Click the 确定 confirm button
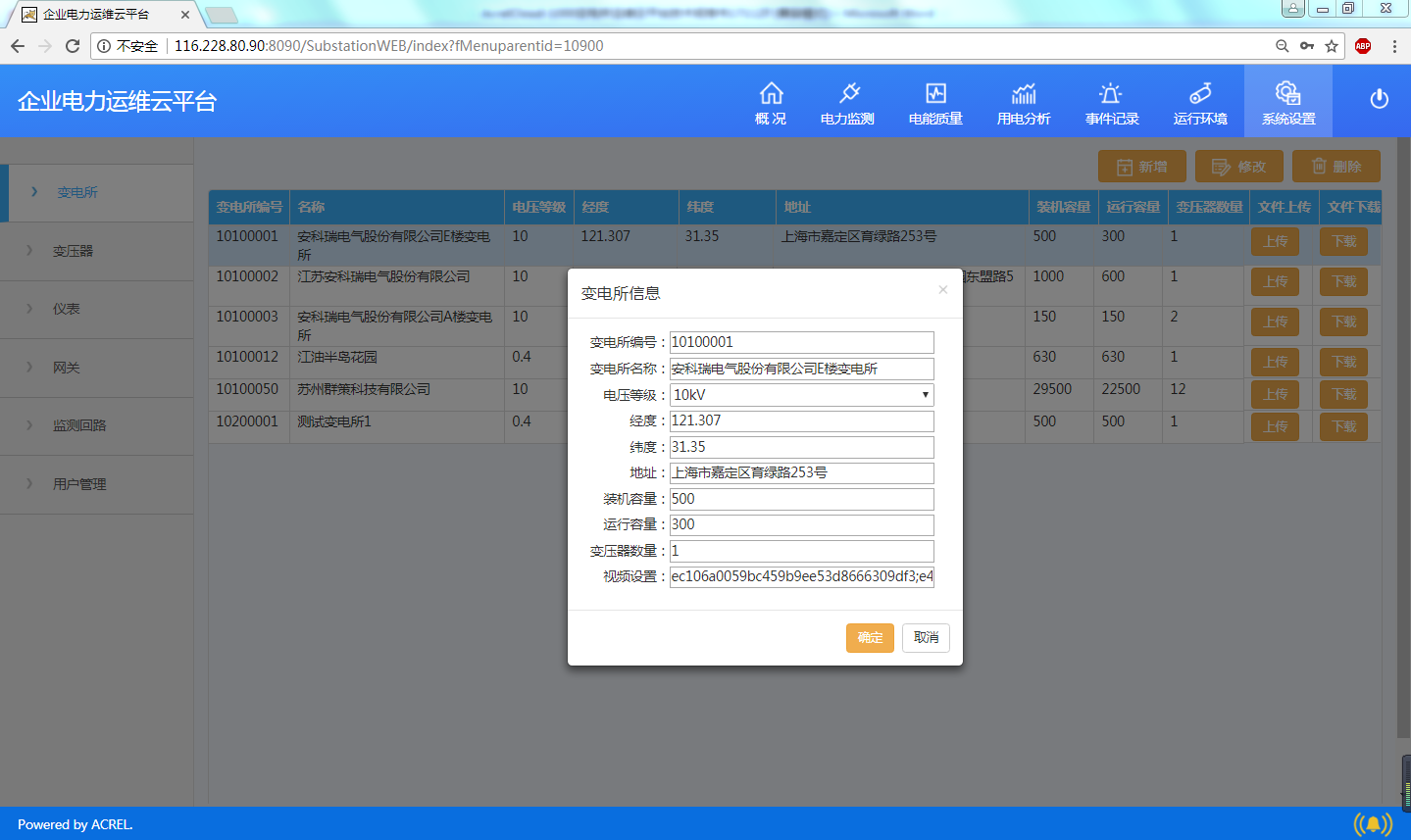1411x840 pixels. click(x=870, y=638)
